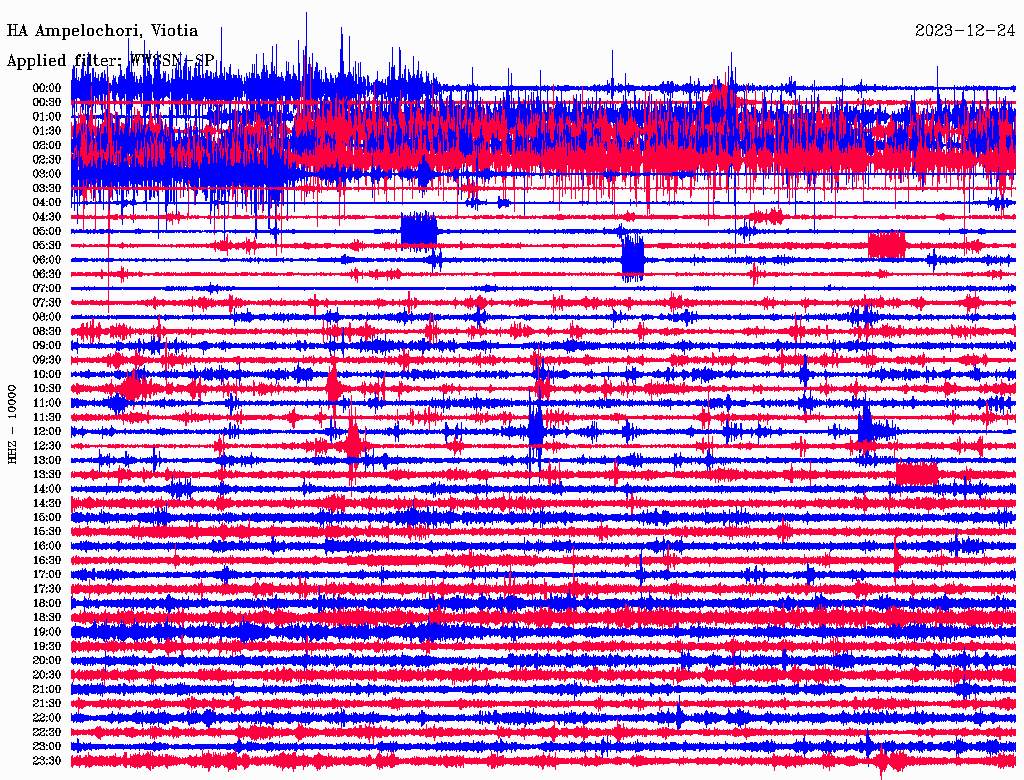Click the station title 'HA Ampelochori, Viotia'
Screen dimensions: 1024x780
click(103, 31)
